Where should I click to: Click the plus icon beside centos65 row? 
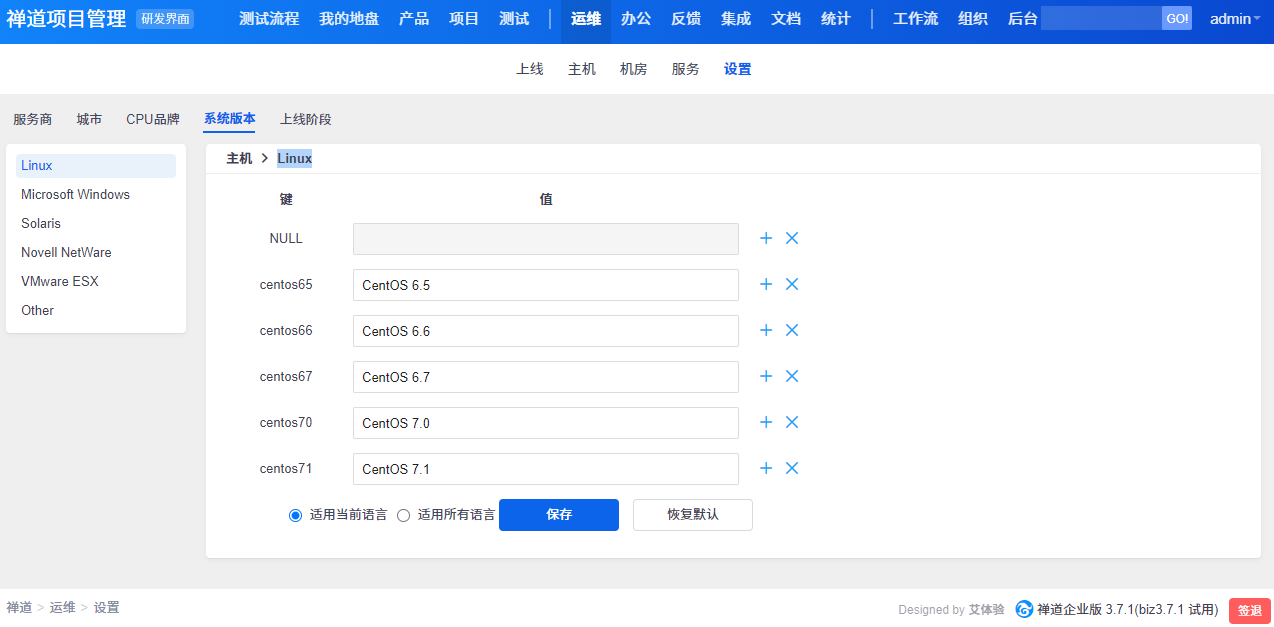point(766,284)
